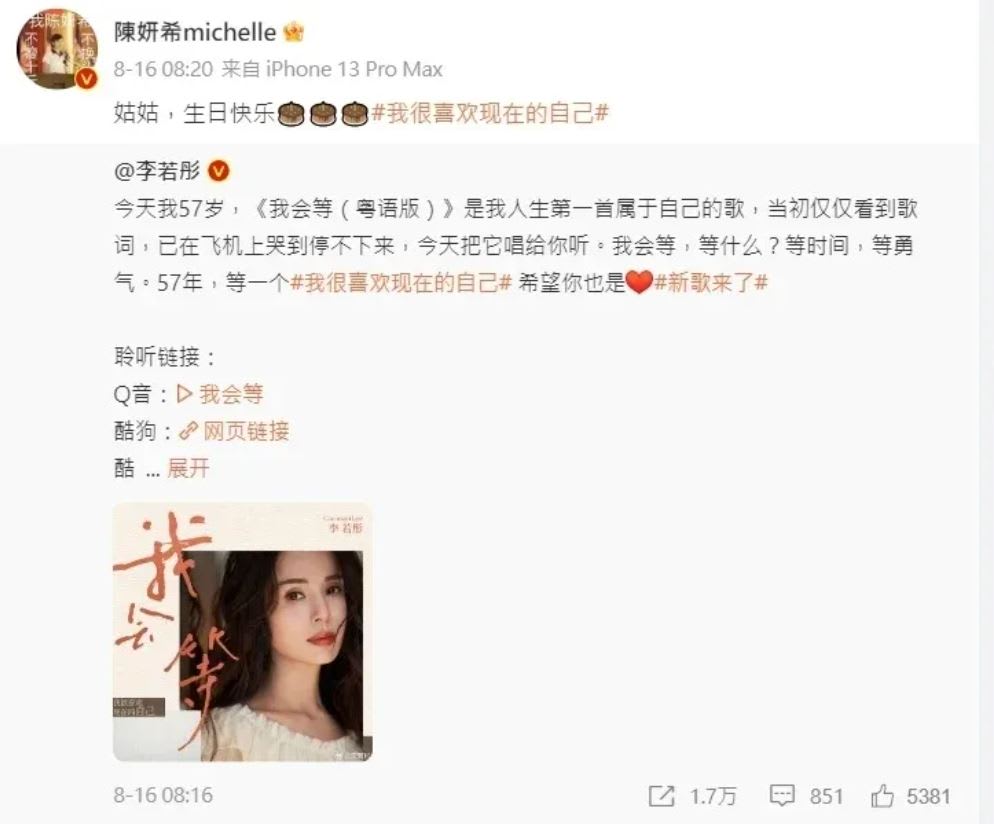Screen dimensions: 994x824
Task: Click verified badge next to @李若彤
Action: [x=219, y=171]
